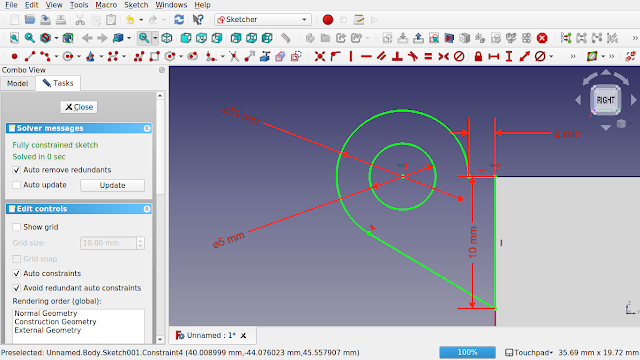Disable the Auto constraints checkbox
Screen dimensions: 640x360
pyautogui.click(x=16, y=273)
